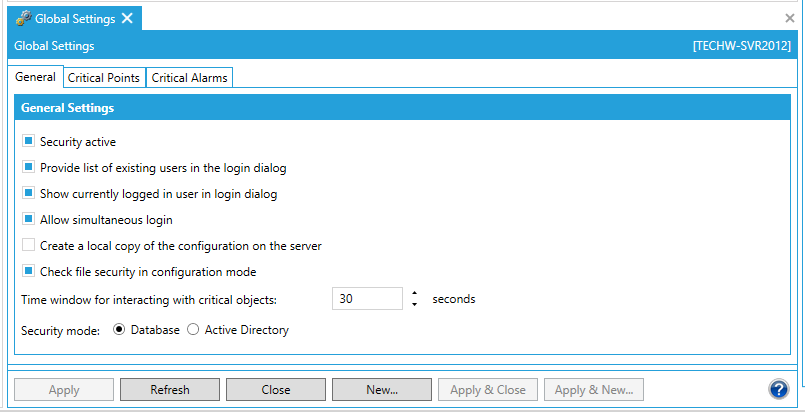The width and height of the screenshot is (805, 412).
Task: Open the Critical Alarms tab
Action: tap(189, 78)
